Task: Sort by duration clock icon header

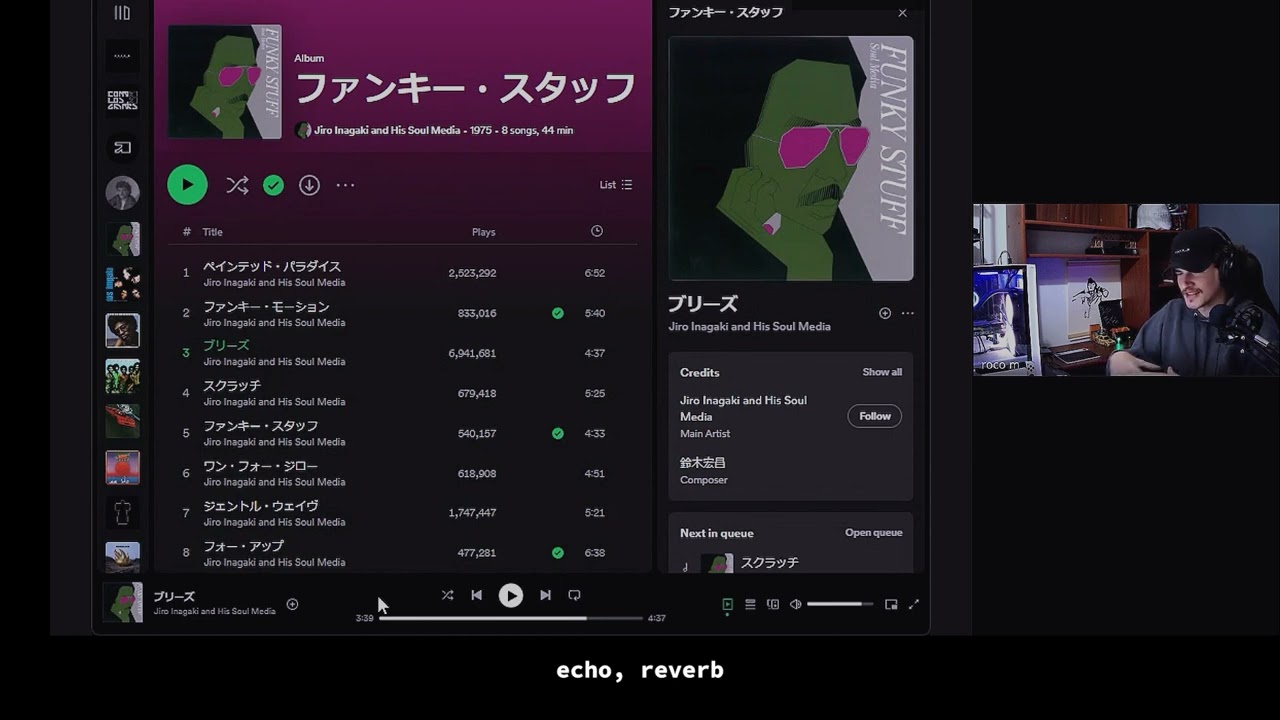Action: click(597, 231)
